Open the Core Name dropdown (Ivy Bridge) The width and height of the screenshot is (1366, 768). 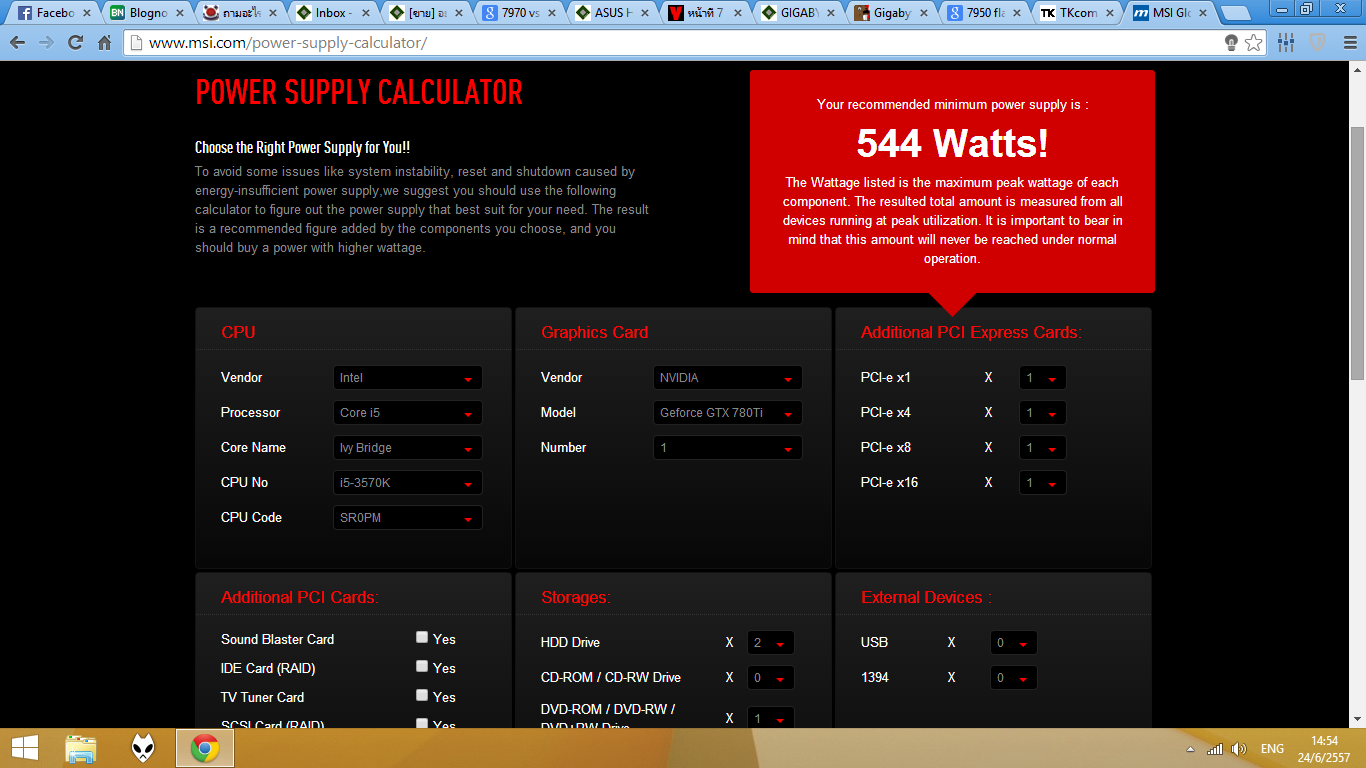[x=407, y=448]
